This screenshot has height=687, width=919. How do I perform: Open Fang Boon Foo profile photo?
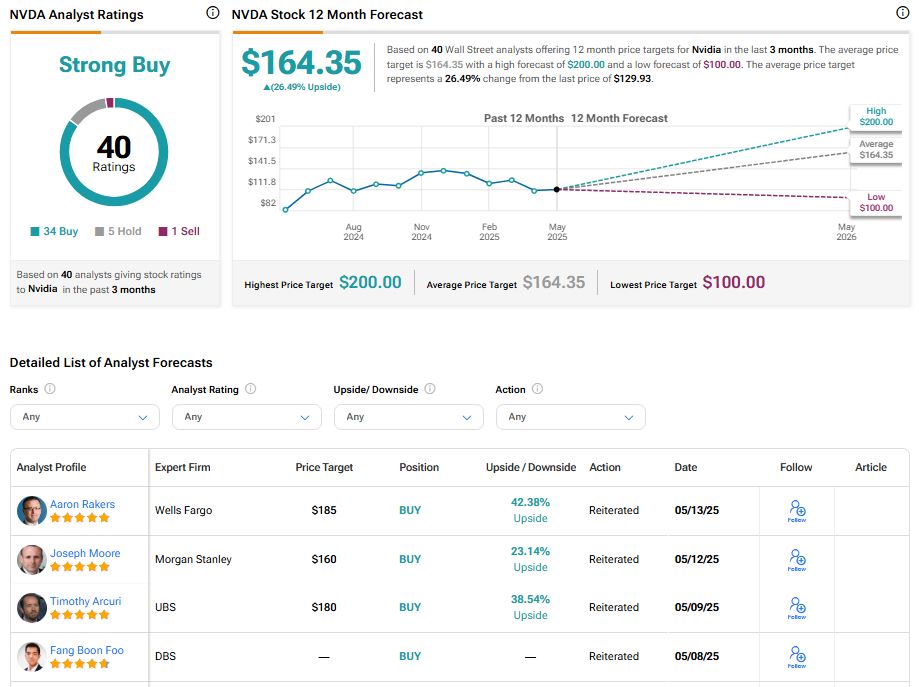pyautogui.click(x=32, y=657)
